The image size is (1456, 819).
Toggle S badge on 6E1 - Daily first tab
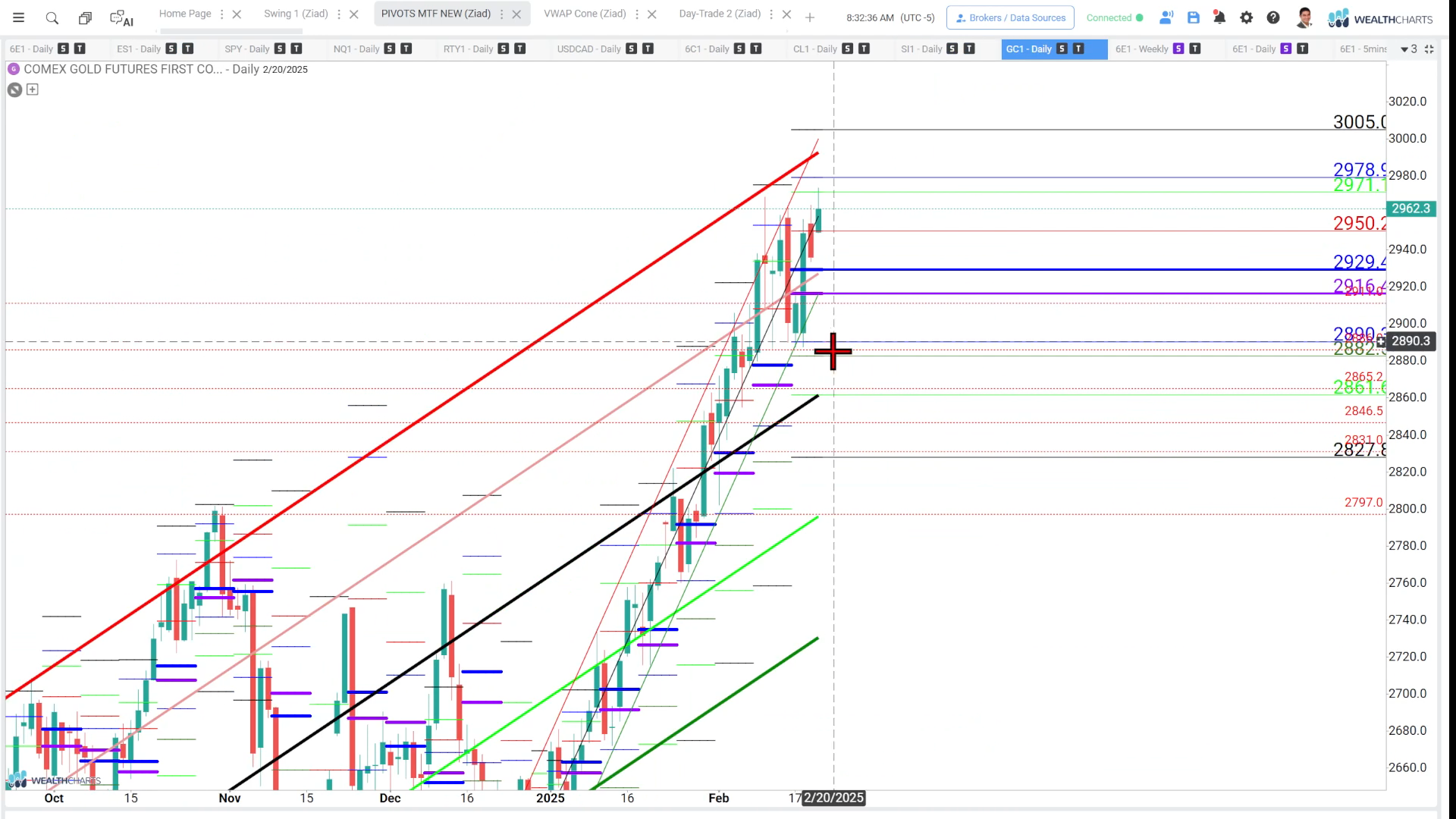[x=63, y=49]
